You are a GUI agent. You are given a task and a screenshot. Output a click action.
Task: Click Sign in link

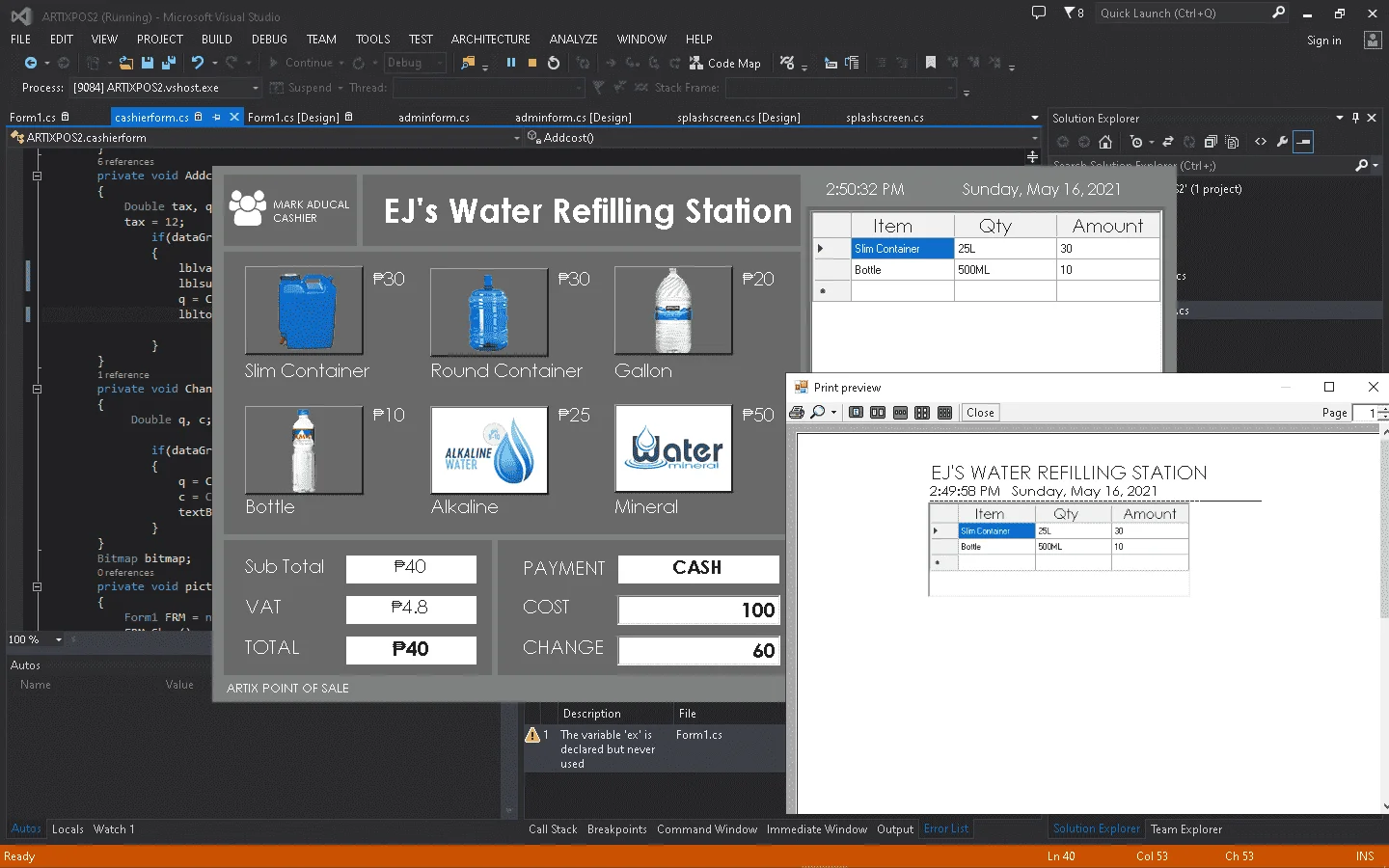tap(1324, 41)
